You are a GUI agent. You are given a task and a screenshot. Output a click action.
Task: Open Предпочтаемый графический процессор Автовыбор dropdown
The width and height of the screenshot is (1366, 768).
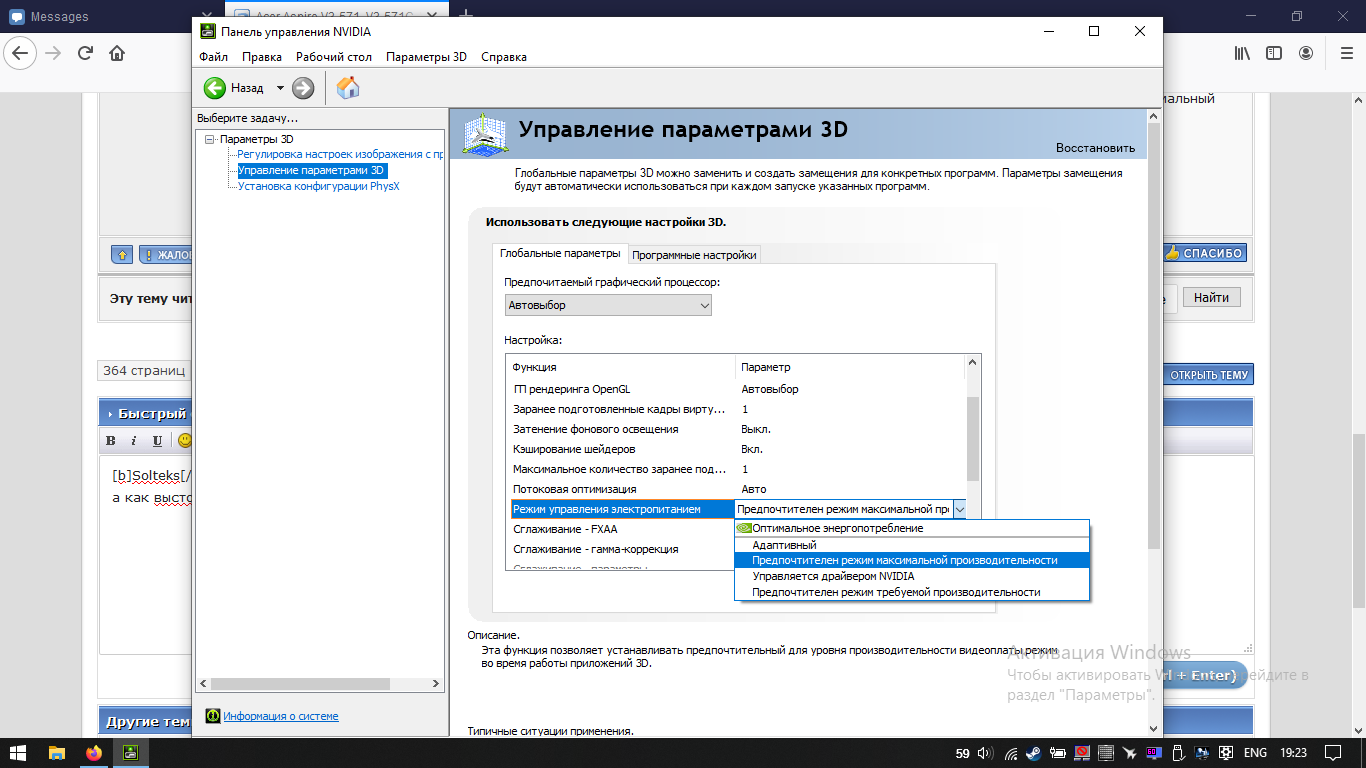point(608,305)
